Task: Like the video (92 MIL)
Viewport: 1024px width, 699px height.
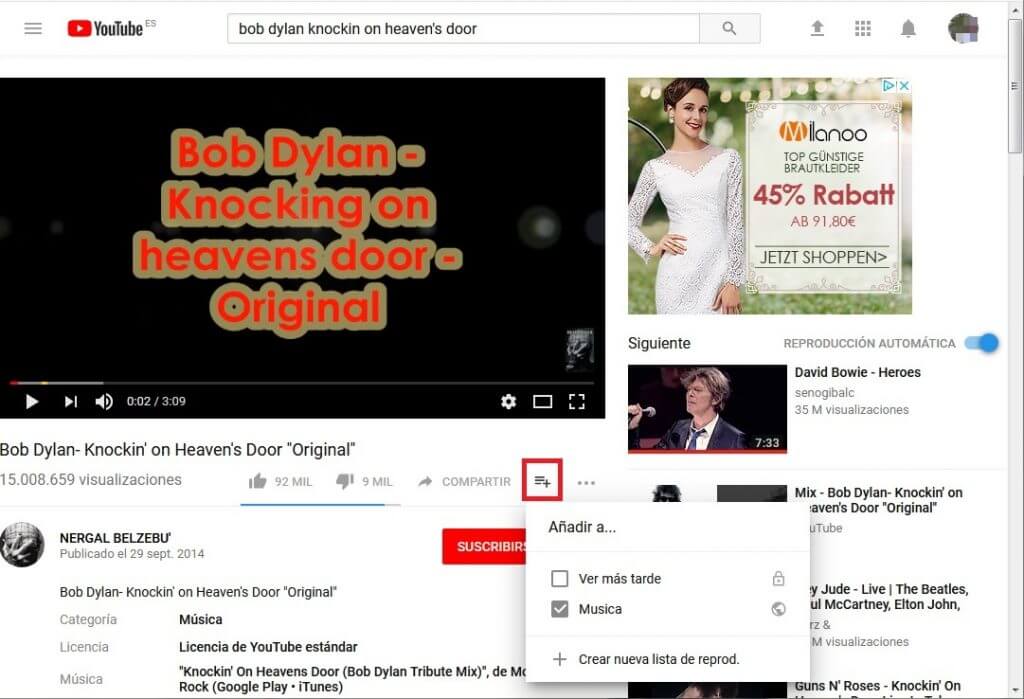Action: point(280,481)
